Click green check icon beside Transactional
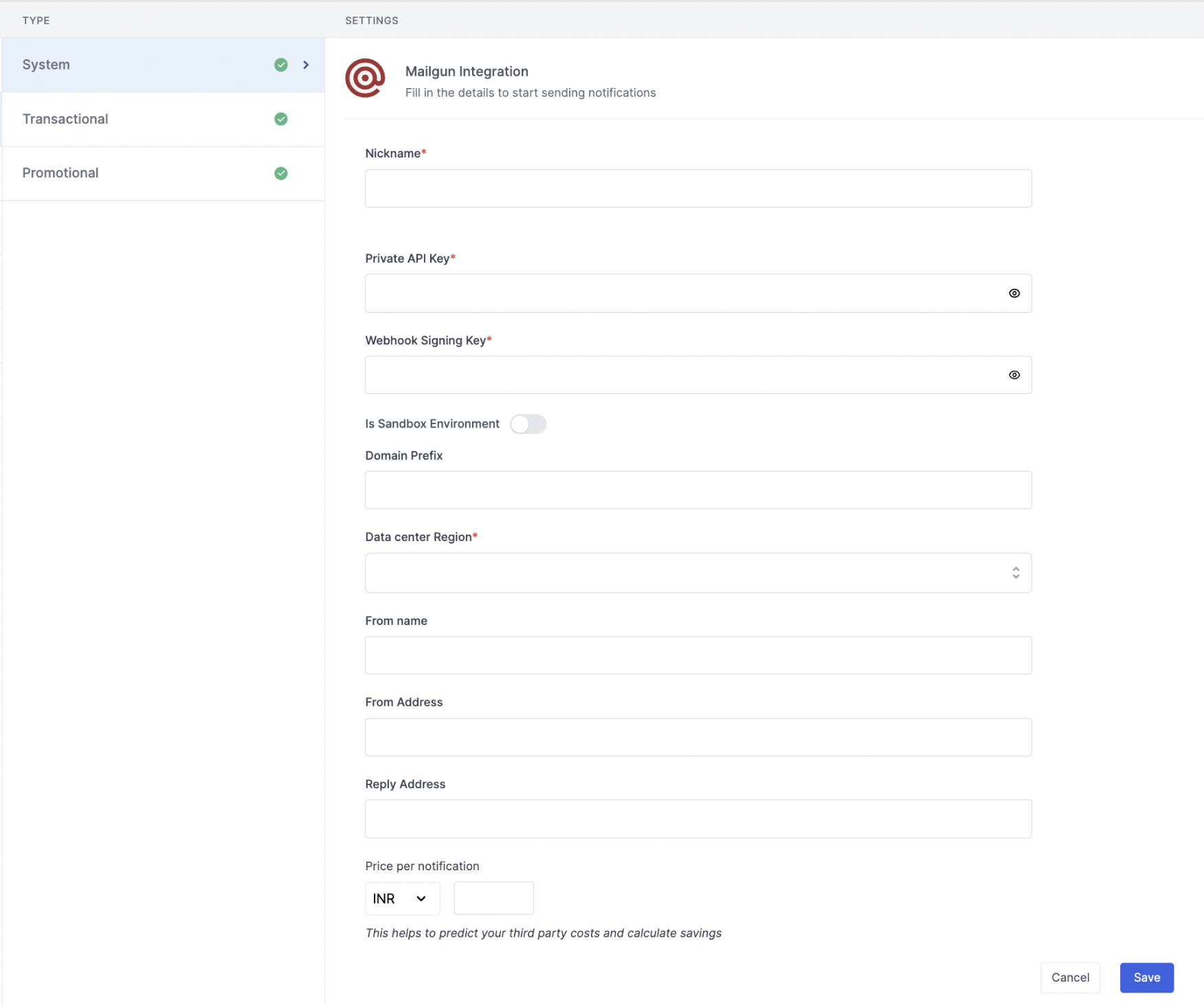 pos(281,119)
